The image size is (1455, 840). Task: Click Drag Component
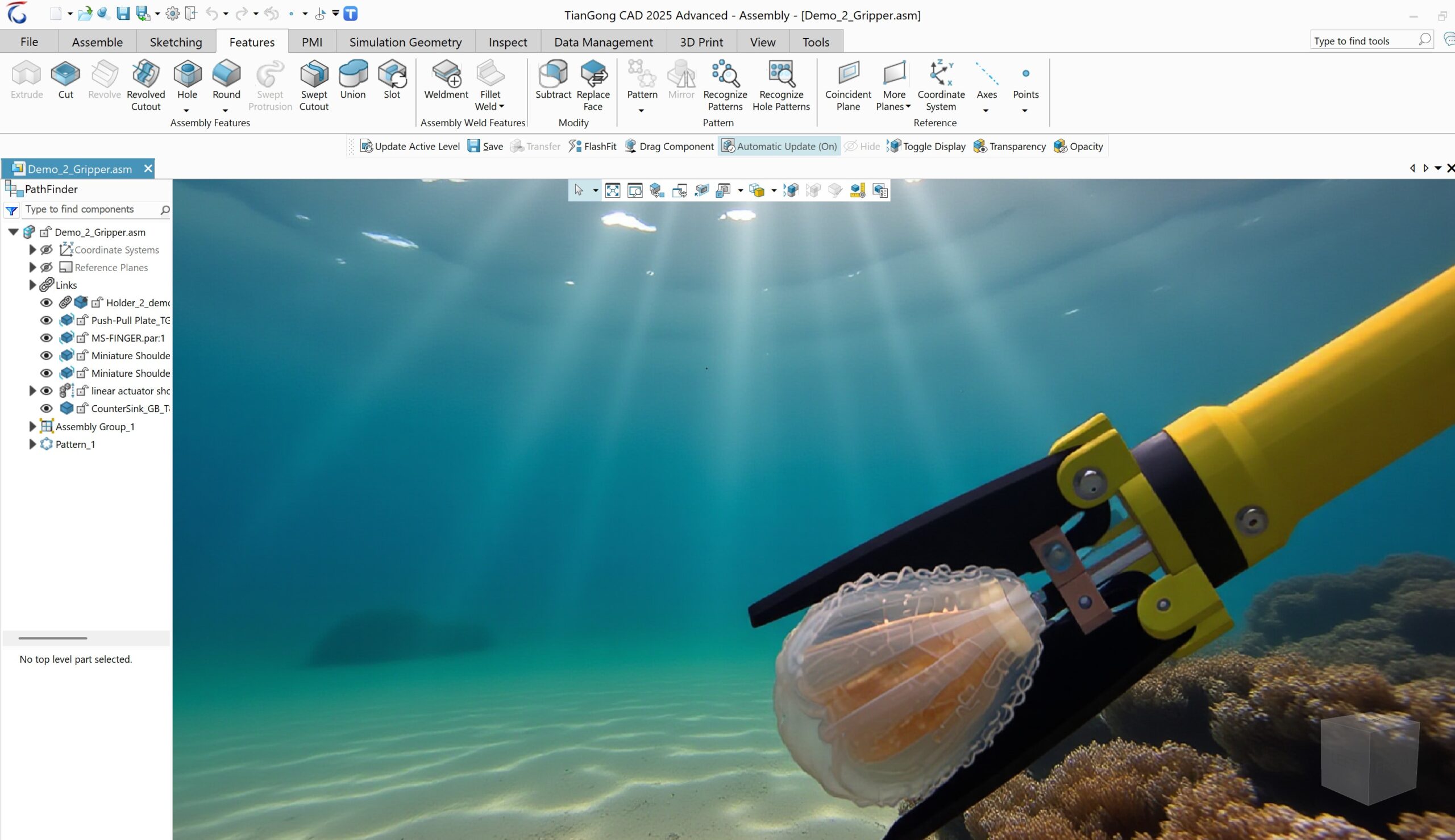[x=669, y=146]
